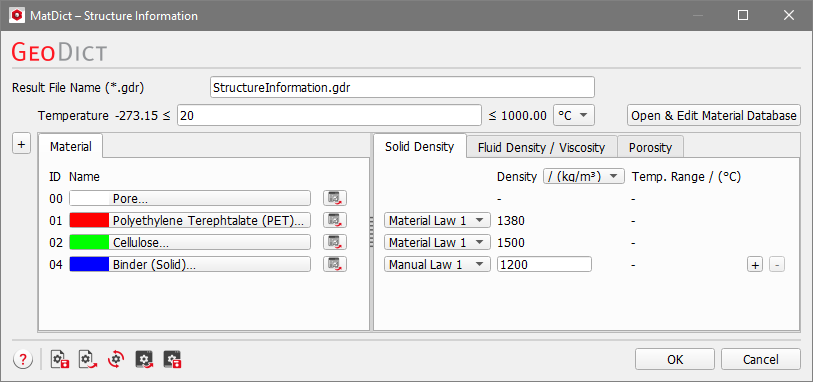This screenshot has height=382, width=813.
Task: Open database icon for Binder (Solid) row
Action: coord(334,264)
